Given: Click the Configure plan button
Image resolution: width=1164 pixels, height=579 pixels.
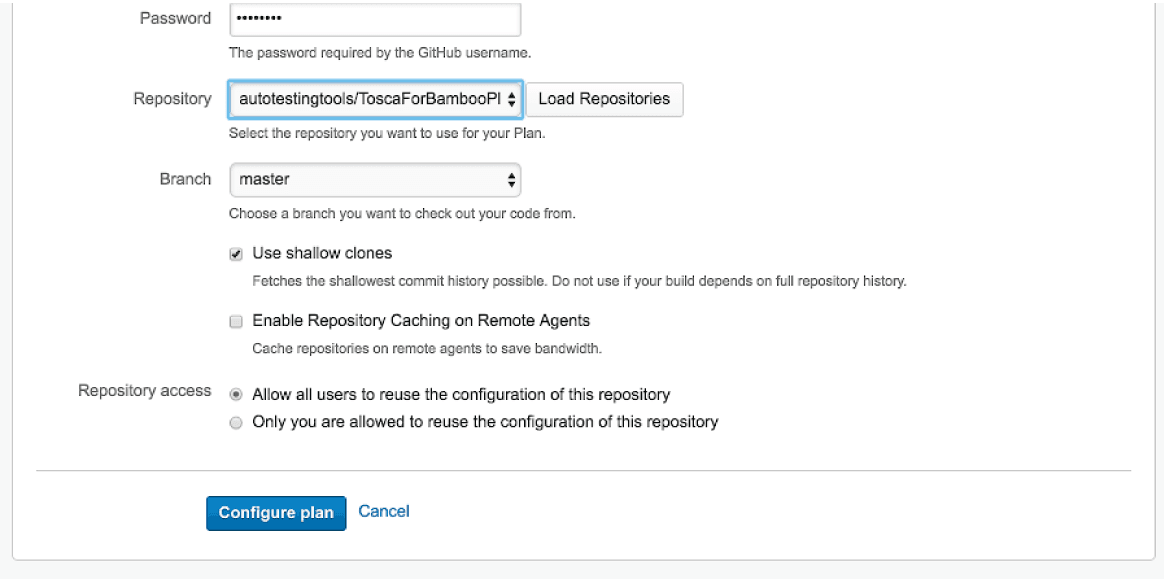Looking at the screenshot, I should (276, 513).
